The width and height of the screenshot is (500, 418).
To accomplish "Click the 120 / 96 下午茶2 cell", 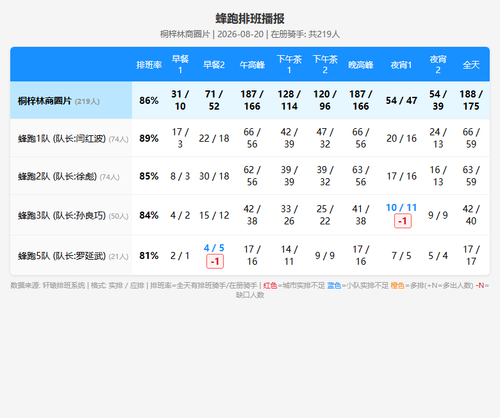I will tap(325, 100).
